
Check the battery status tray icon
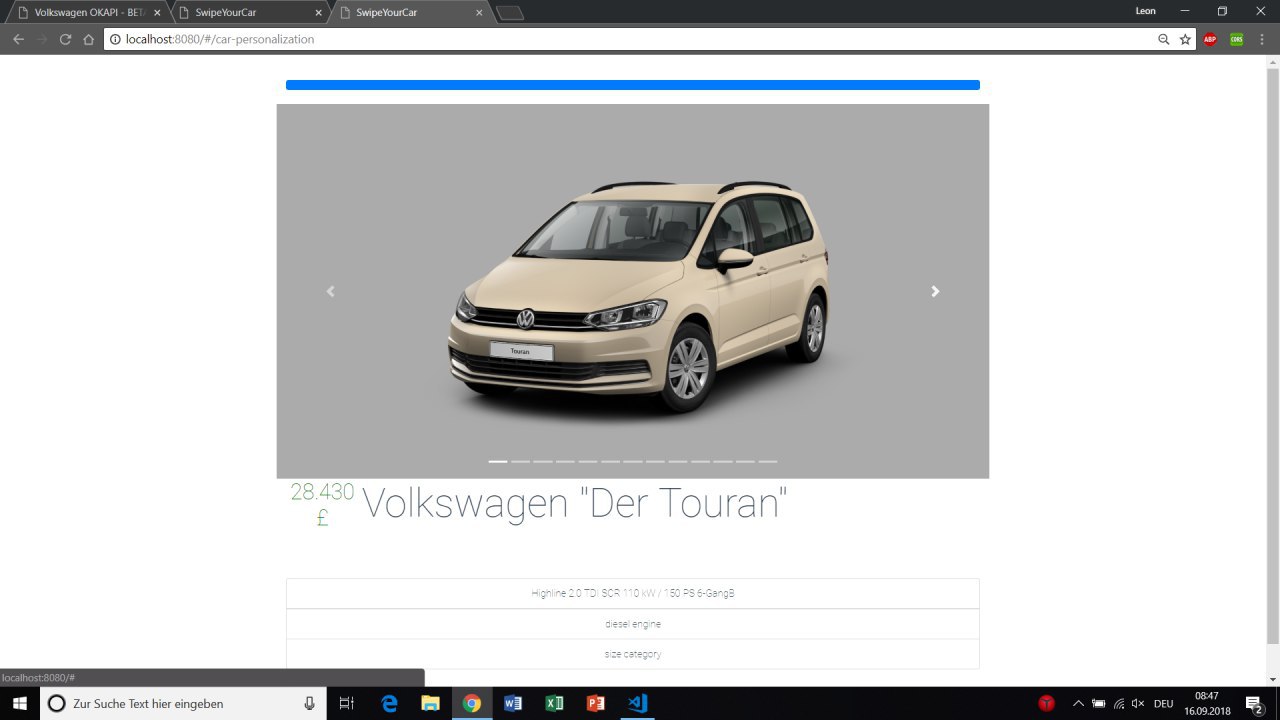point(1098,703)
